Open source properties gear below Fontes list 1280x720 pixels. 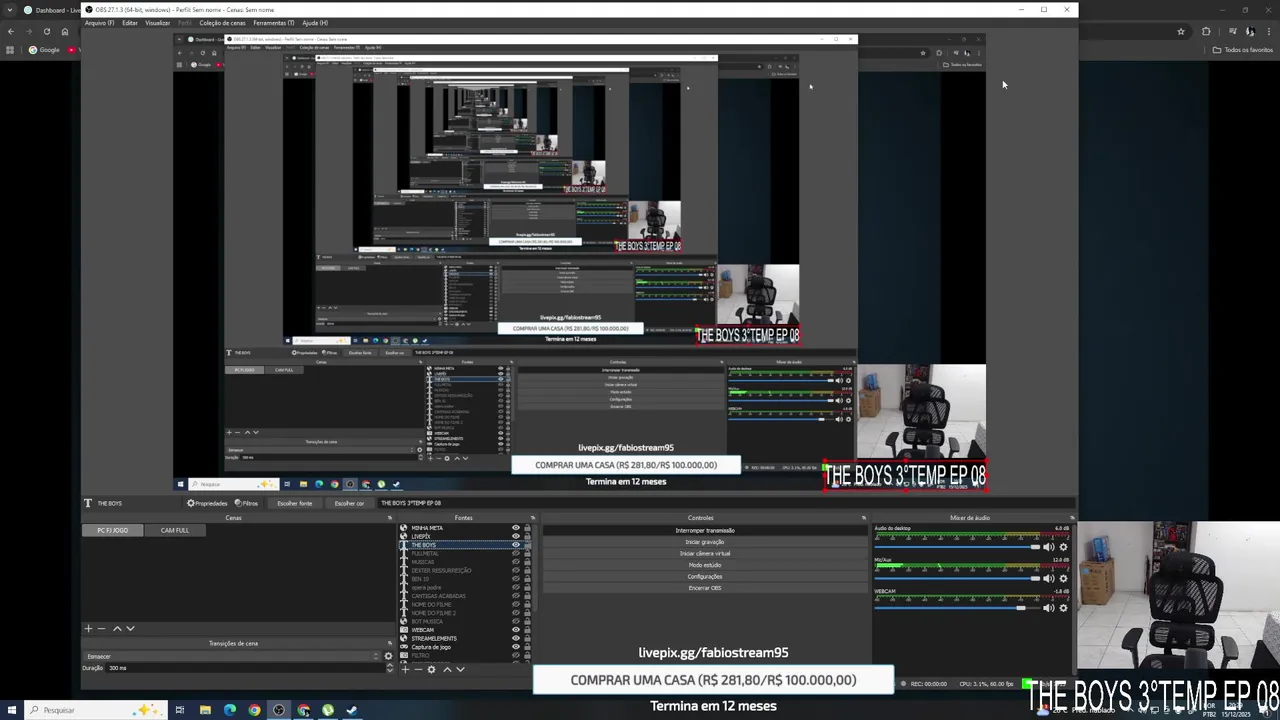click(431, 669)
